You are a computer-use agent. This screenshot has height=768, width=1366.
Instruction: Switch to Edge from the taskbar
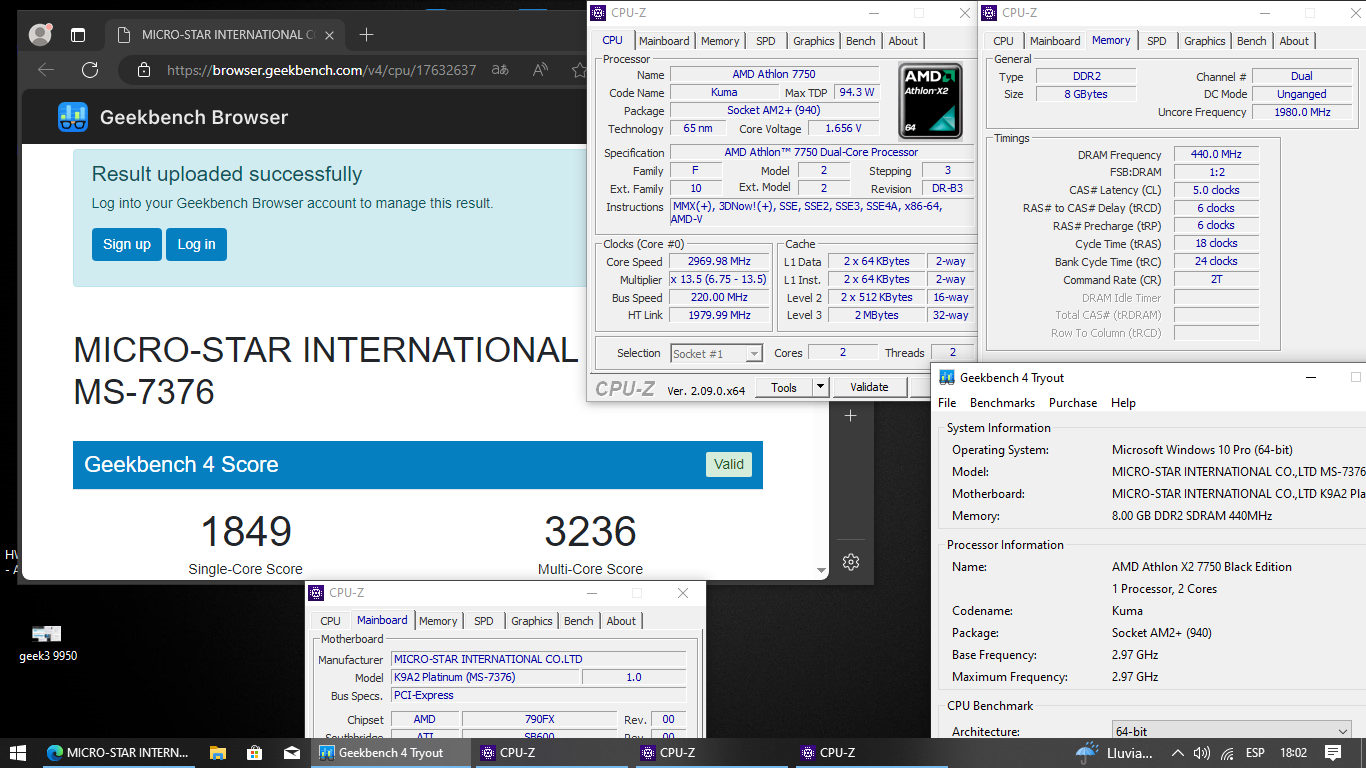(118, 753)
